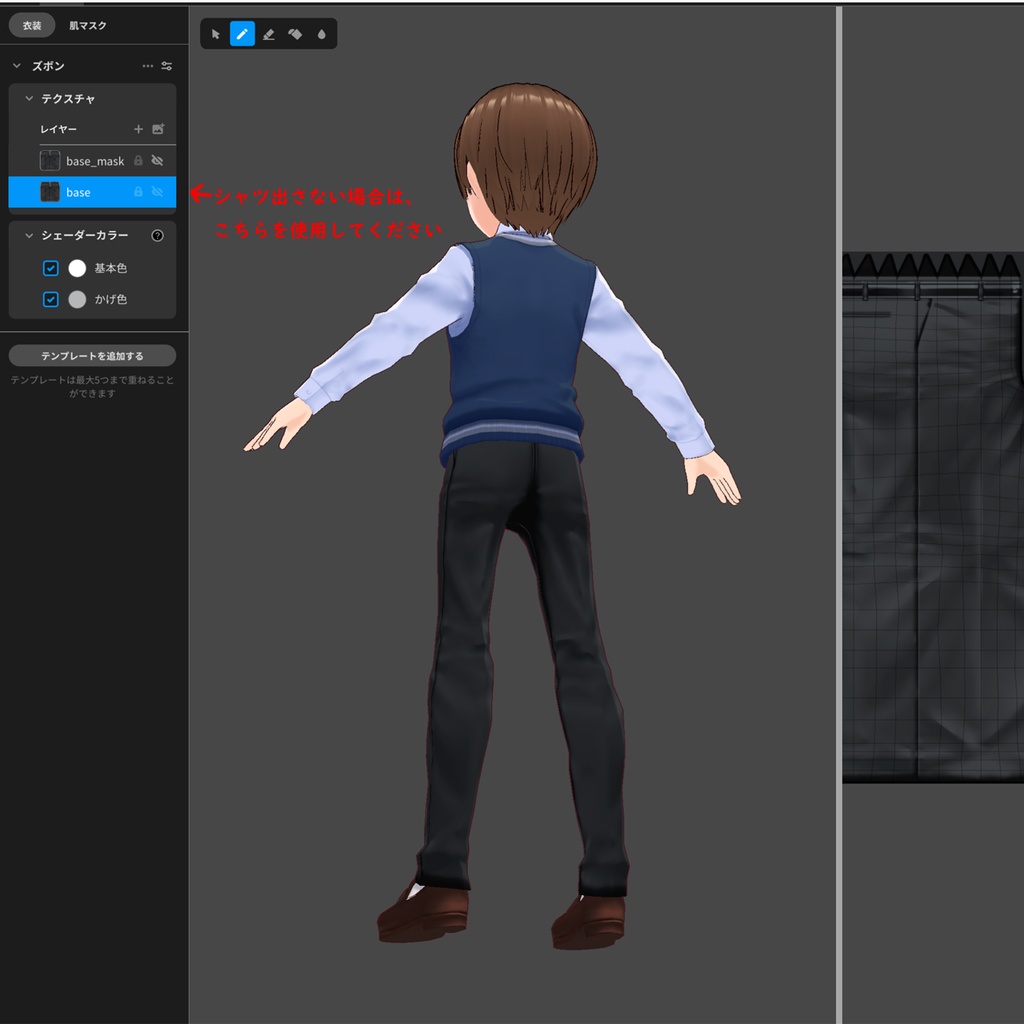The width and height of the screenshot is (1024, 1024).
Task: Toggle visibility of the base_mask layer
Action: (158, 160)
